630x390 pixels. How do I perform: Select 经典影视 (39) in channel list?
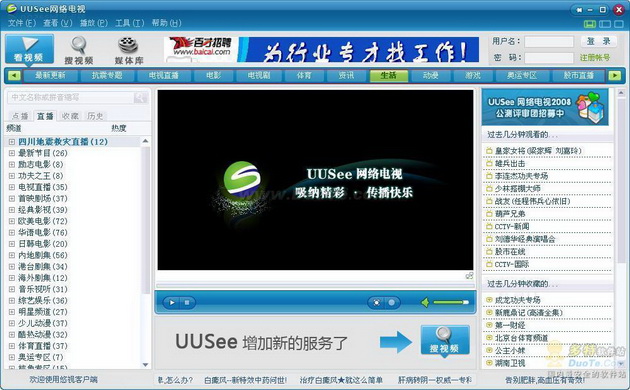[43, 210]
